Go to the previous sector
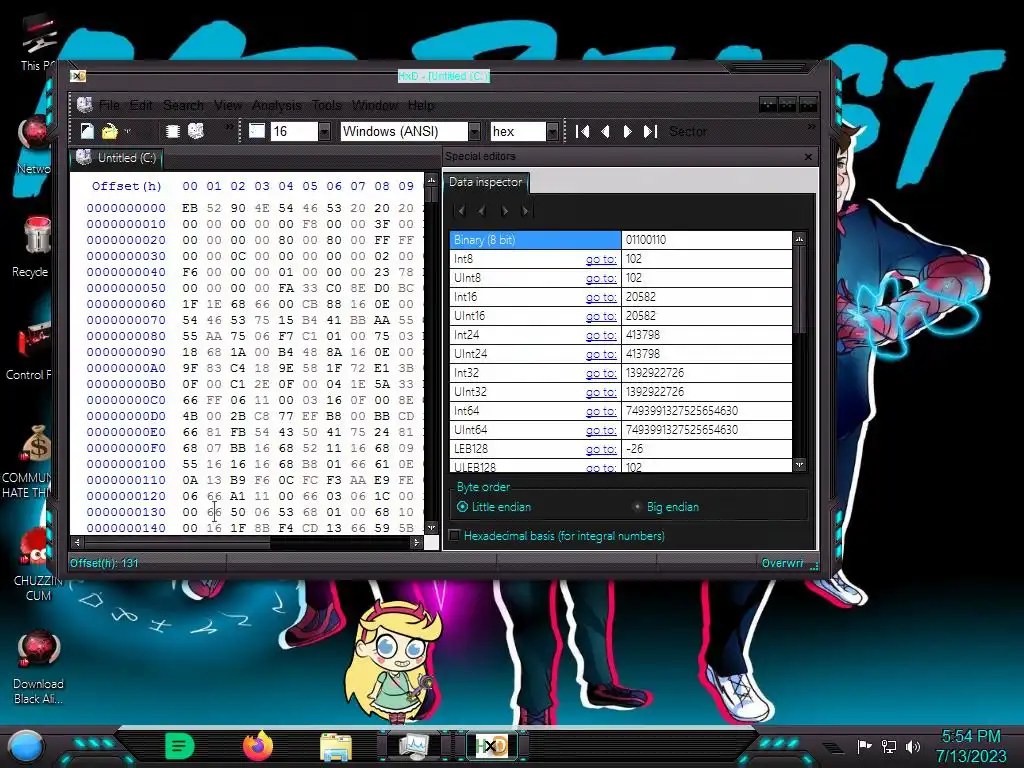 click(605, 132)
